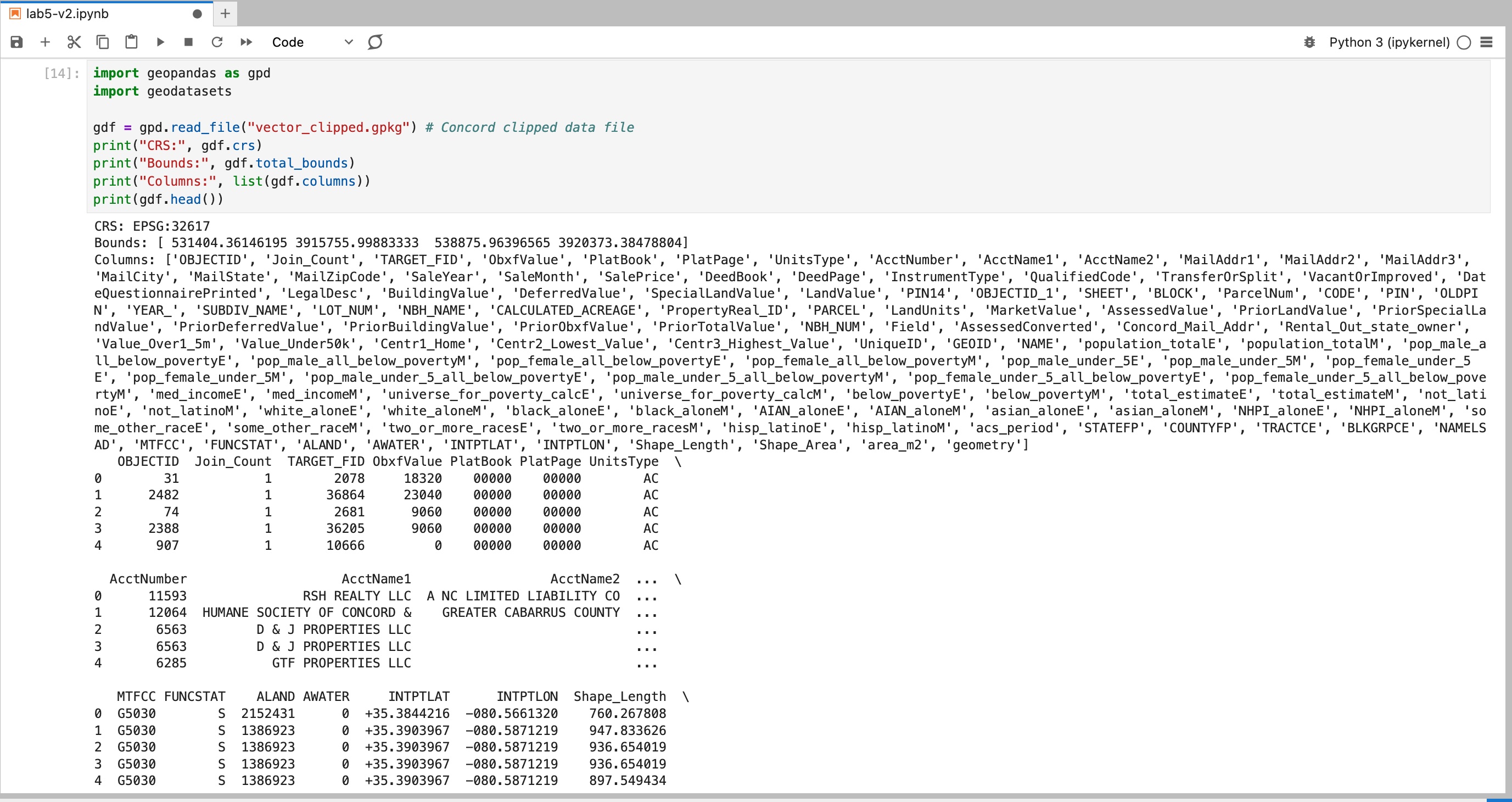The width and height of the screenshot is (1512, 802).
Task: Open the Code cell type dropdown
Action: click(312, 42)
